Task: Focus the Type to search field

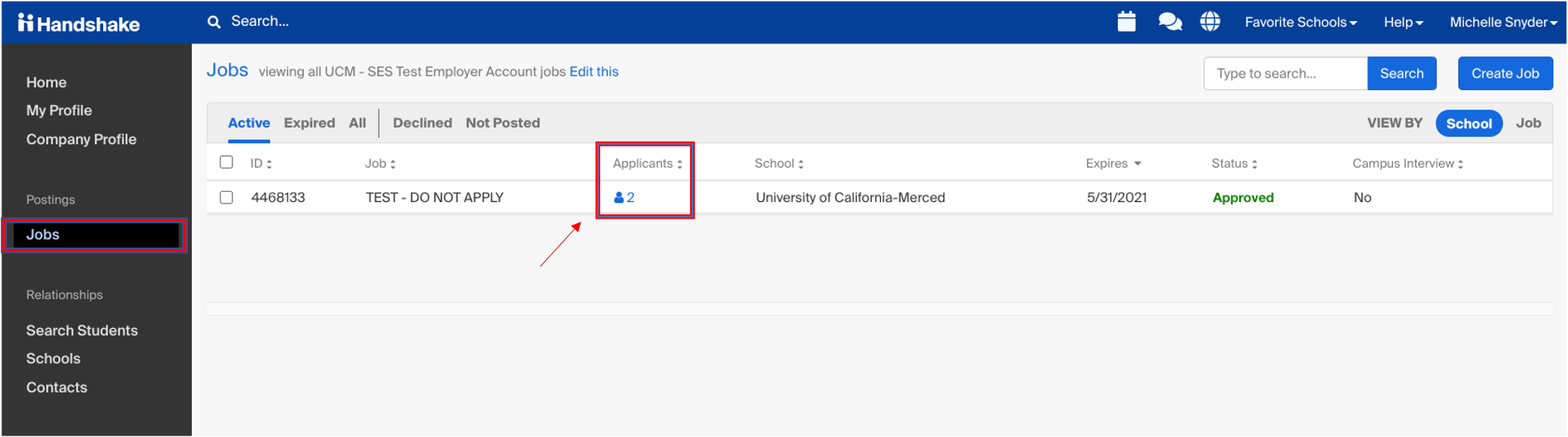Action: 1285,74
